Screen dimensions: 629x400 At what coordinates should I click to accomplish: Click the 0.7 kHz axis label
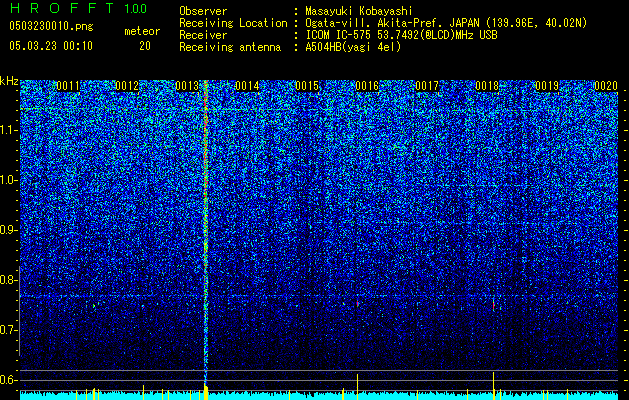8,330
